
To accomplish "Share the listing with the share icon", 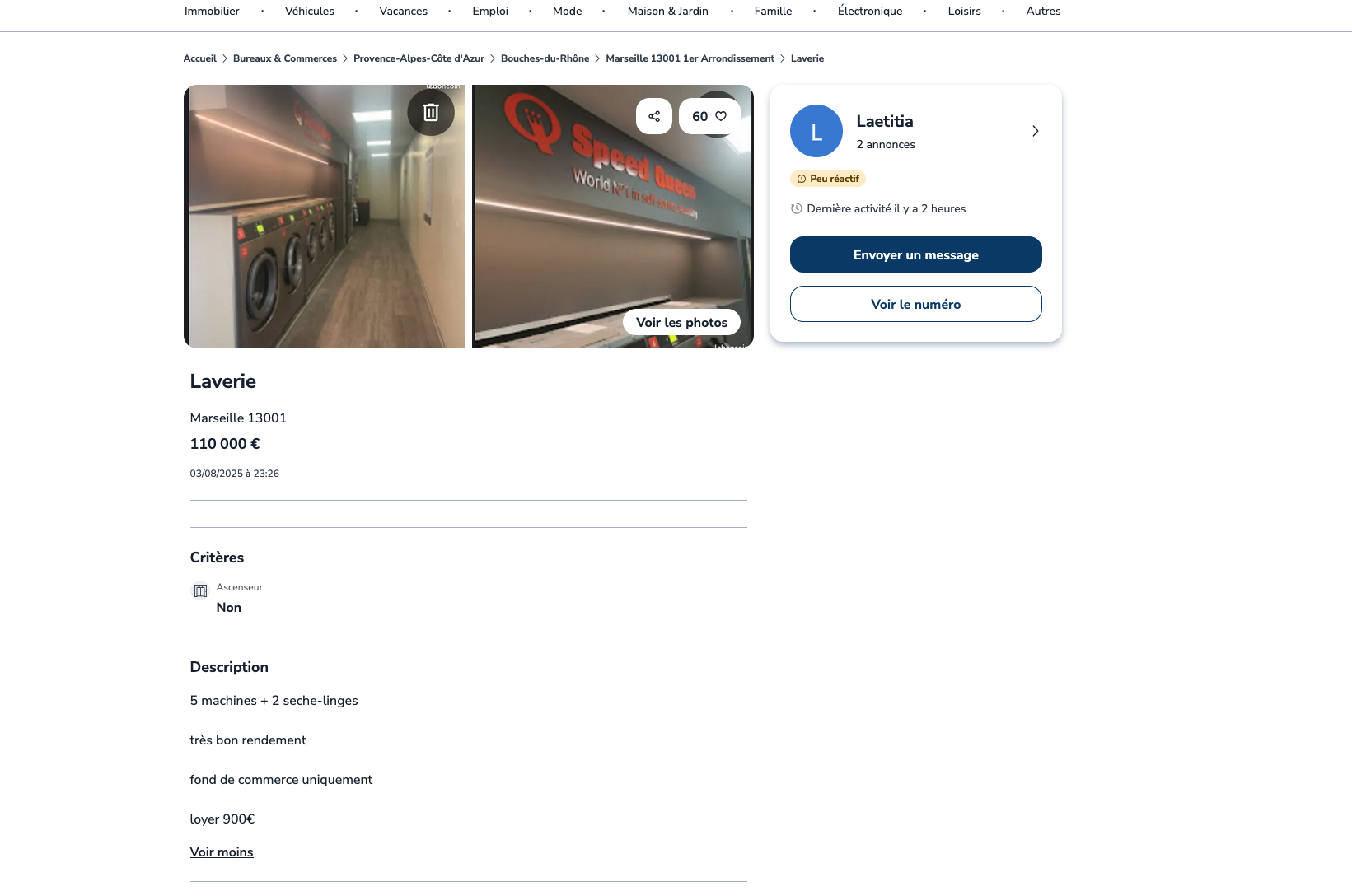I will pos(654,116).
